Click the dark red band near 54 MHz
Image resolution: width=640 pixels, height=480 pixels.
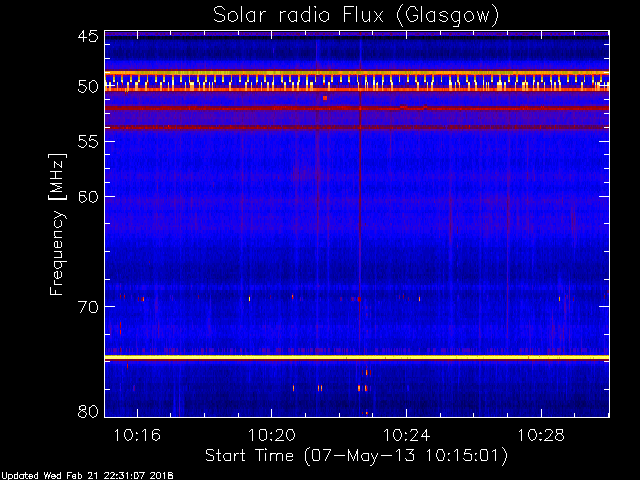point(356,128)
